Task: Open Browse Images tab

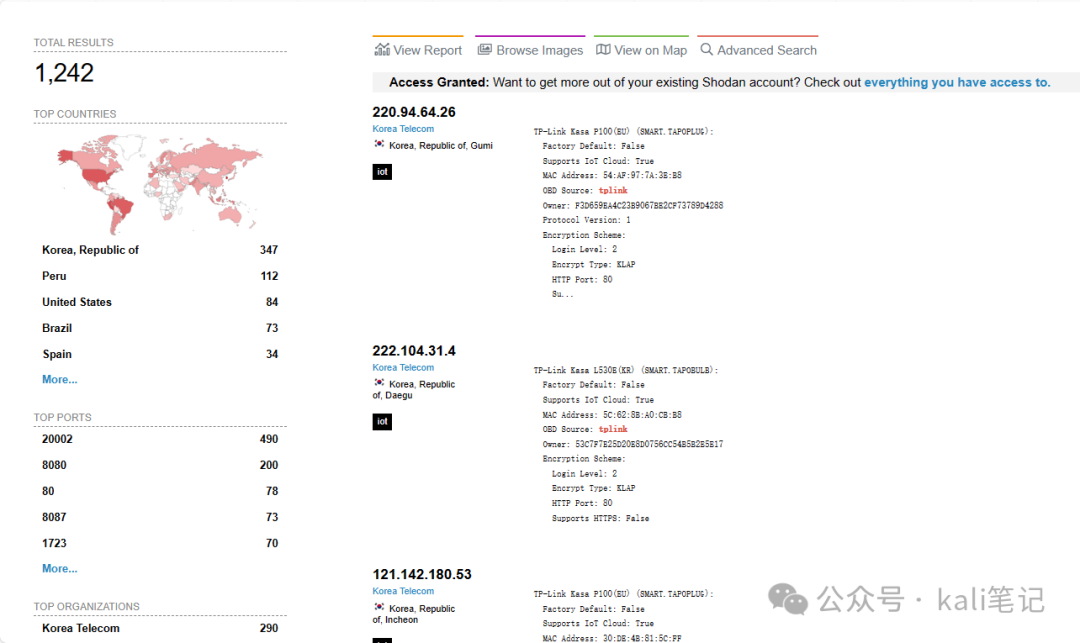Action: pos(530,50)
